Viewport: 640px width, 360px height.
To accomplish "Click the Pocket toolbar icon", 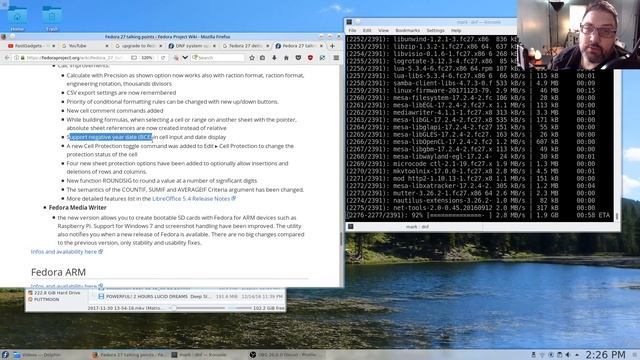I will point(298,58).
